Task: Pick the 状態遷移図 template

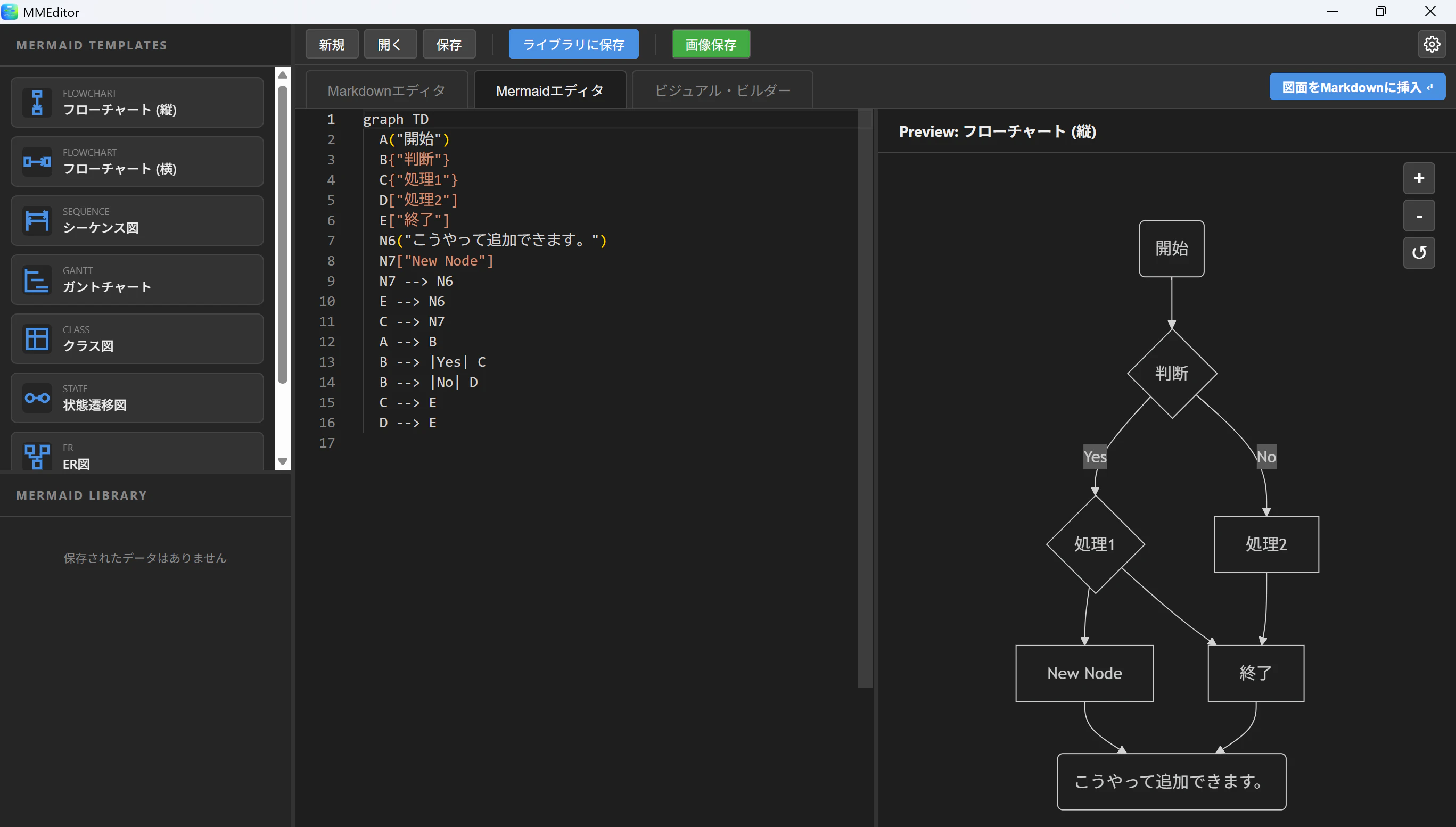Action: tap(137, 398)
